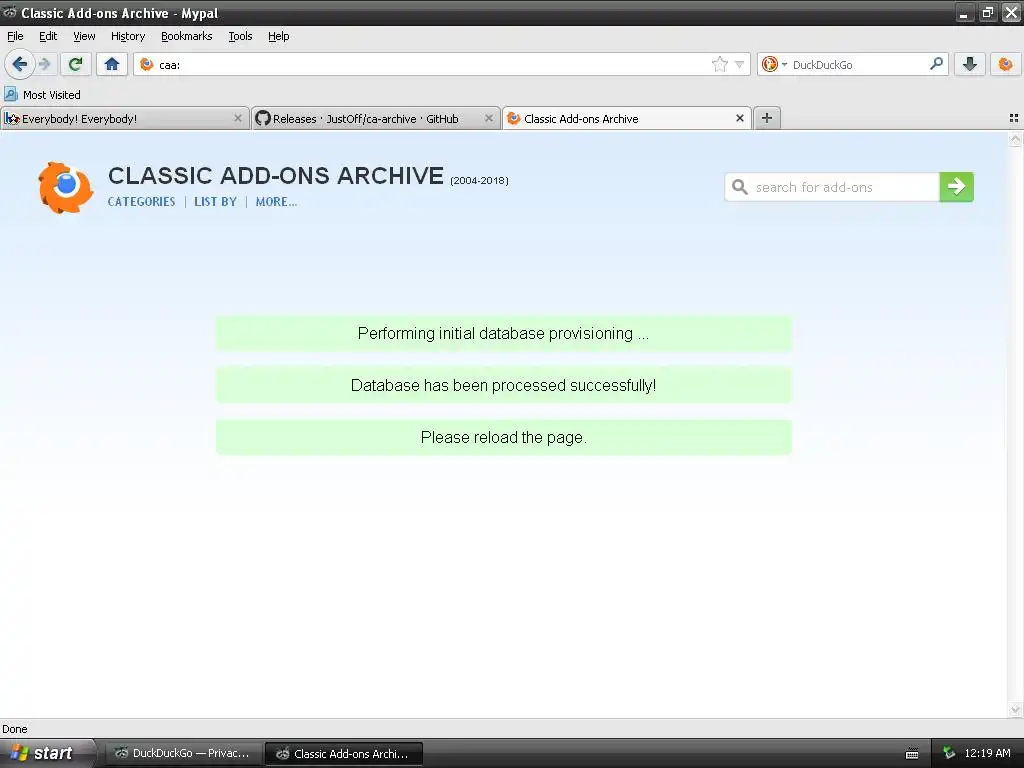
Task: Open the History menu
Action: (x=128, y=36)
